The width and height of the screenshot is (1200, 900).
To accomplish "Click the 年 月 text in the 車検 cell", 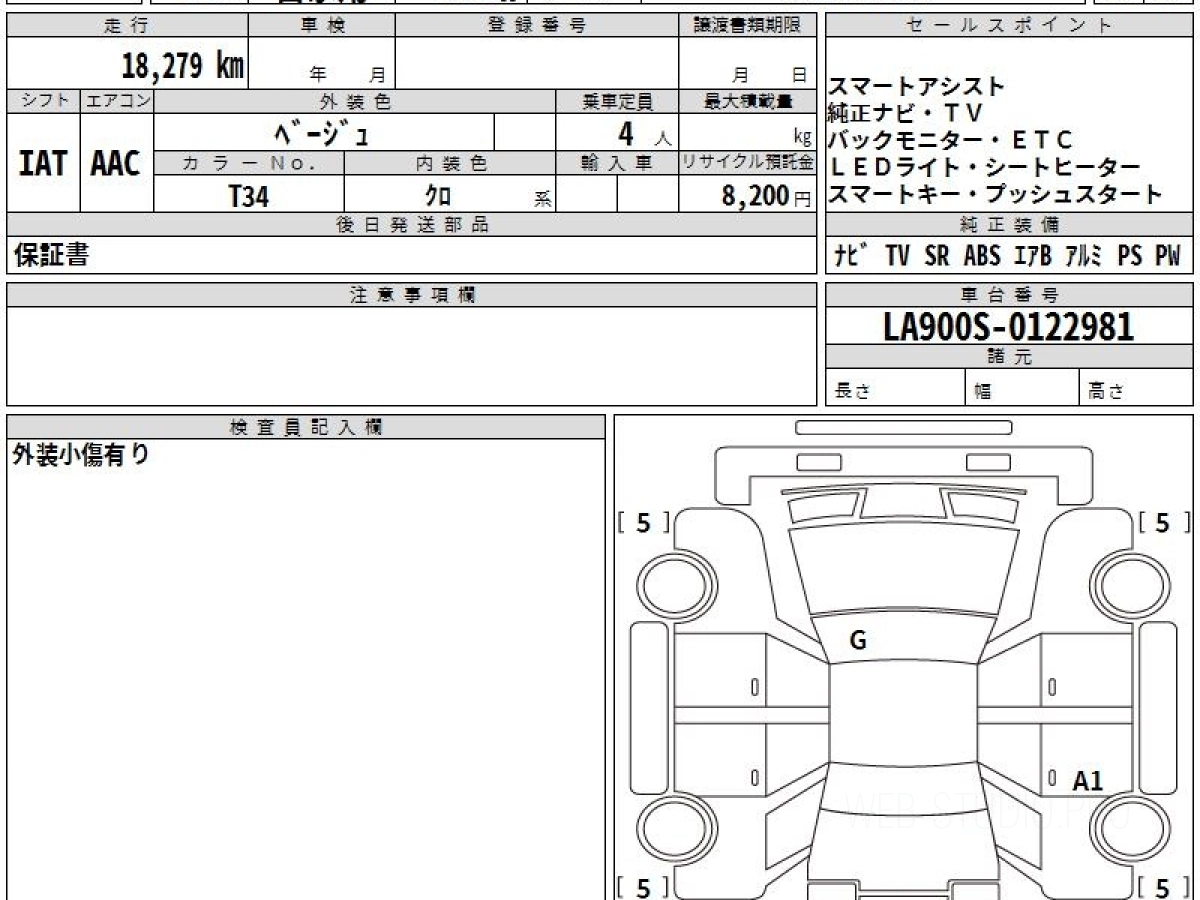I will click(x=347, y=75).
